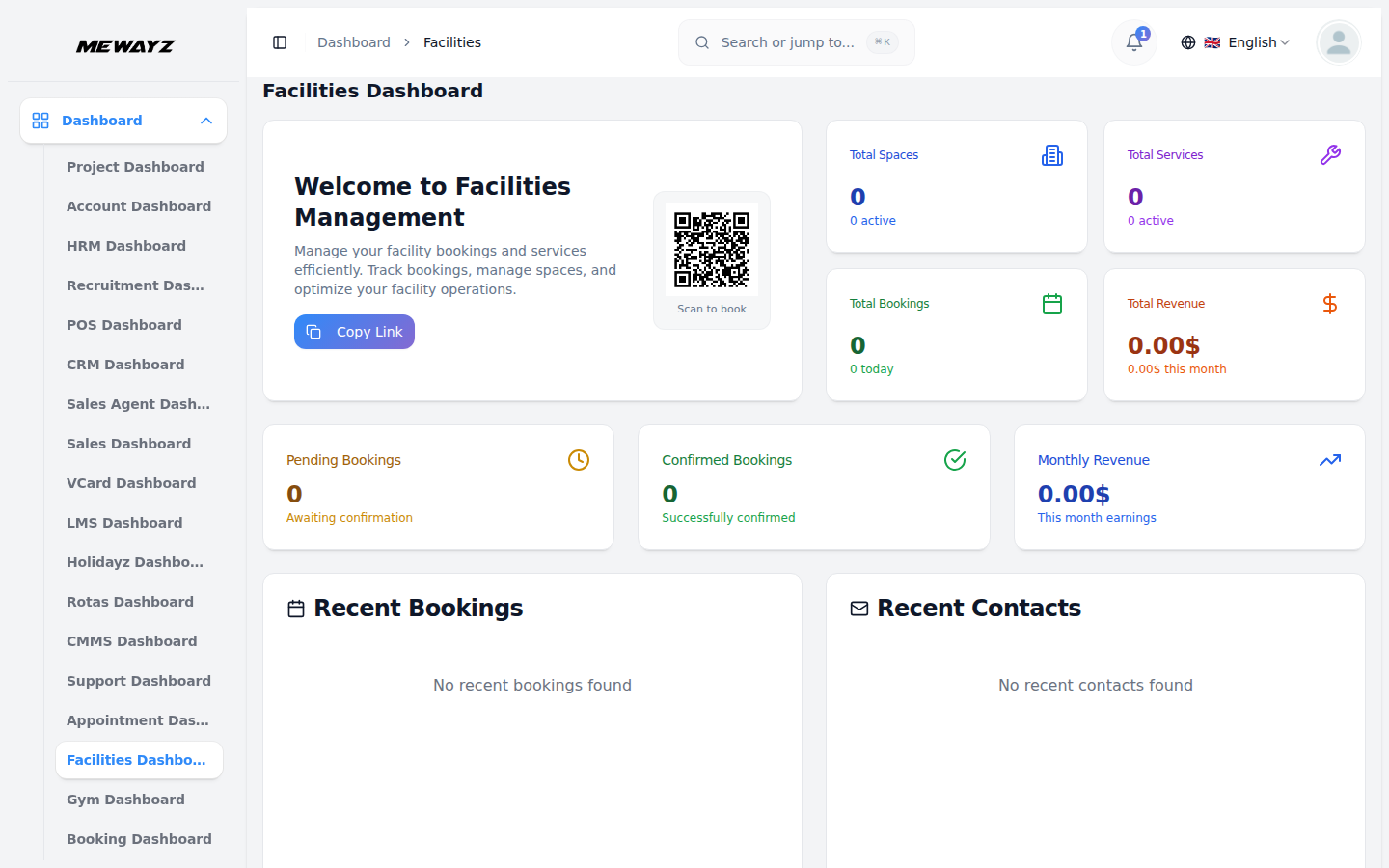
Task: Open the globe language icon
Action: [x=1188, y=42]
